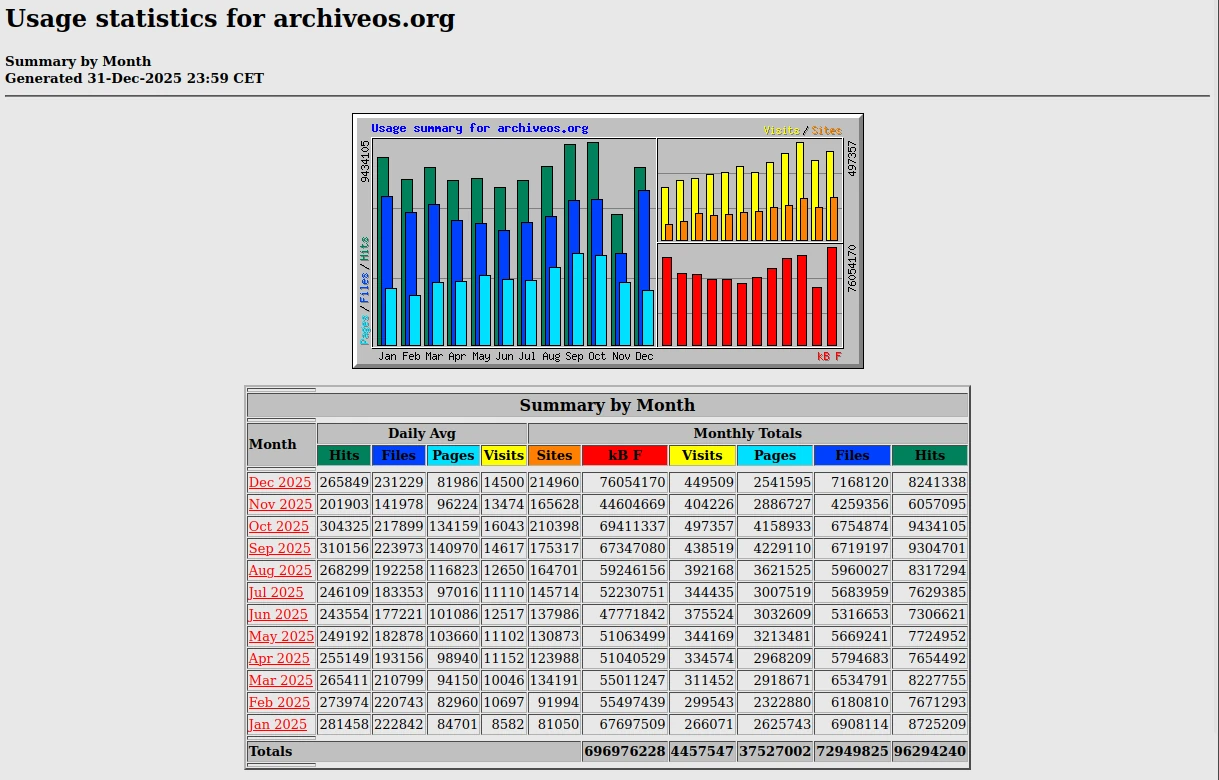Click the usage summary chart image
This screenshot has height=780, width=1219.
tap(607, 241)
